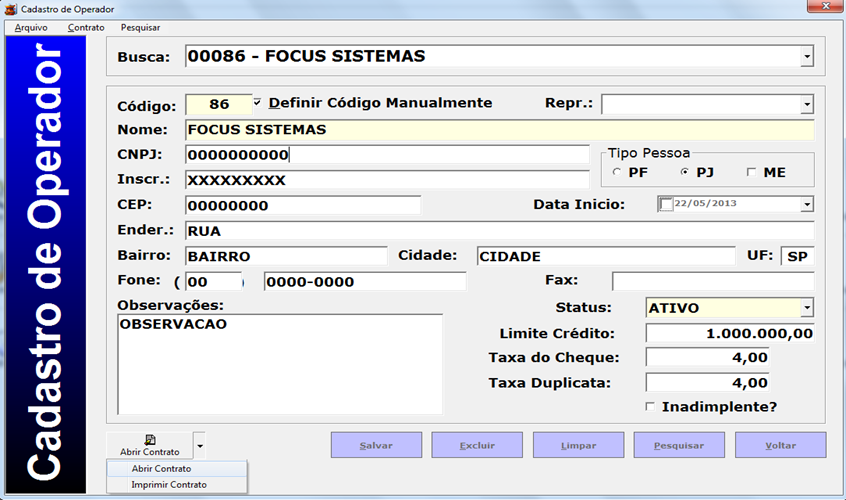Close the Cadastro de Operador window

pyautogui.click(x=825, y=6)
